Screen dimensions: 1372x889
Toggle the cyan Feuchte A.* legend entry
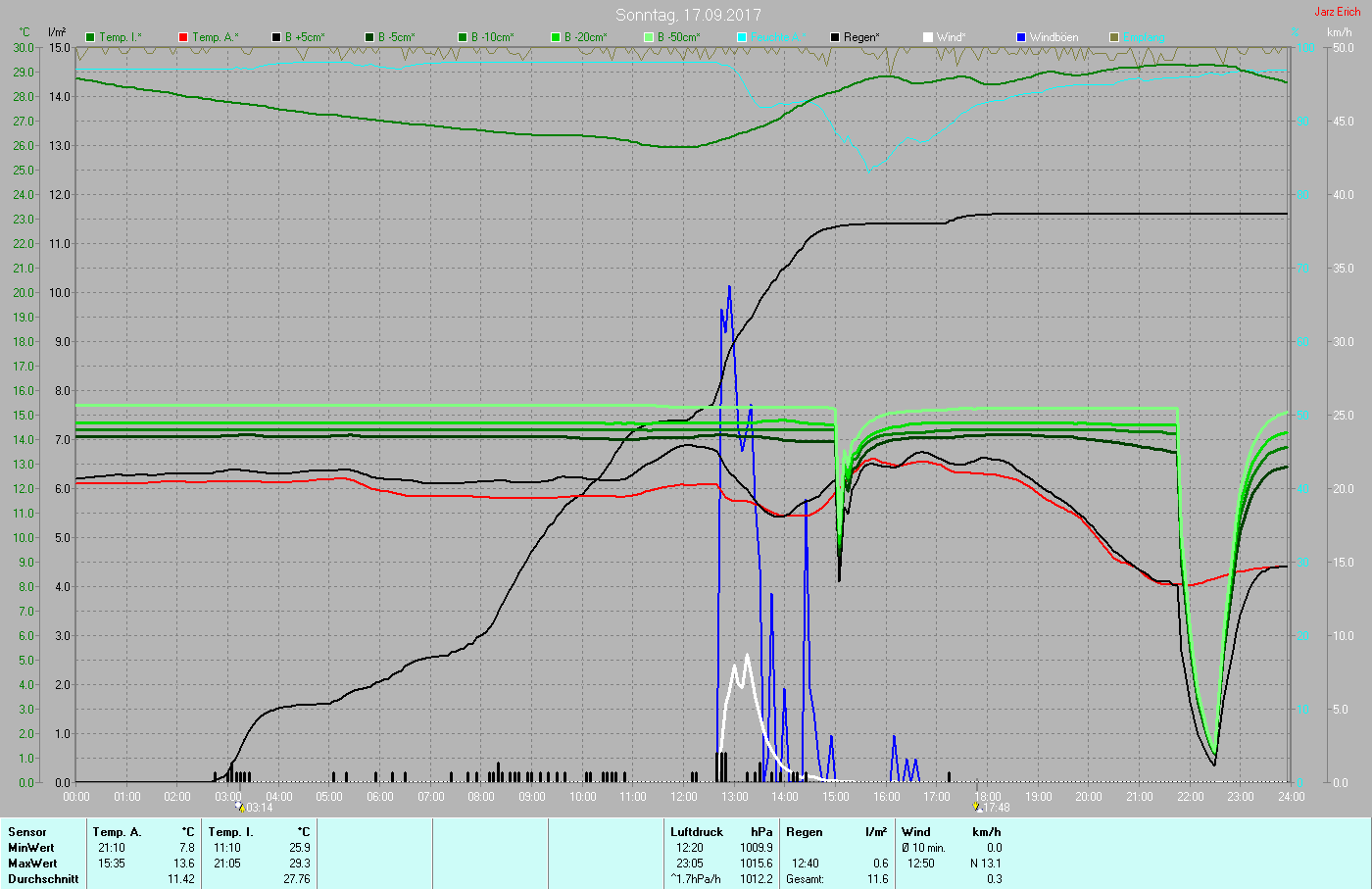pos(767,37)
